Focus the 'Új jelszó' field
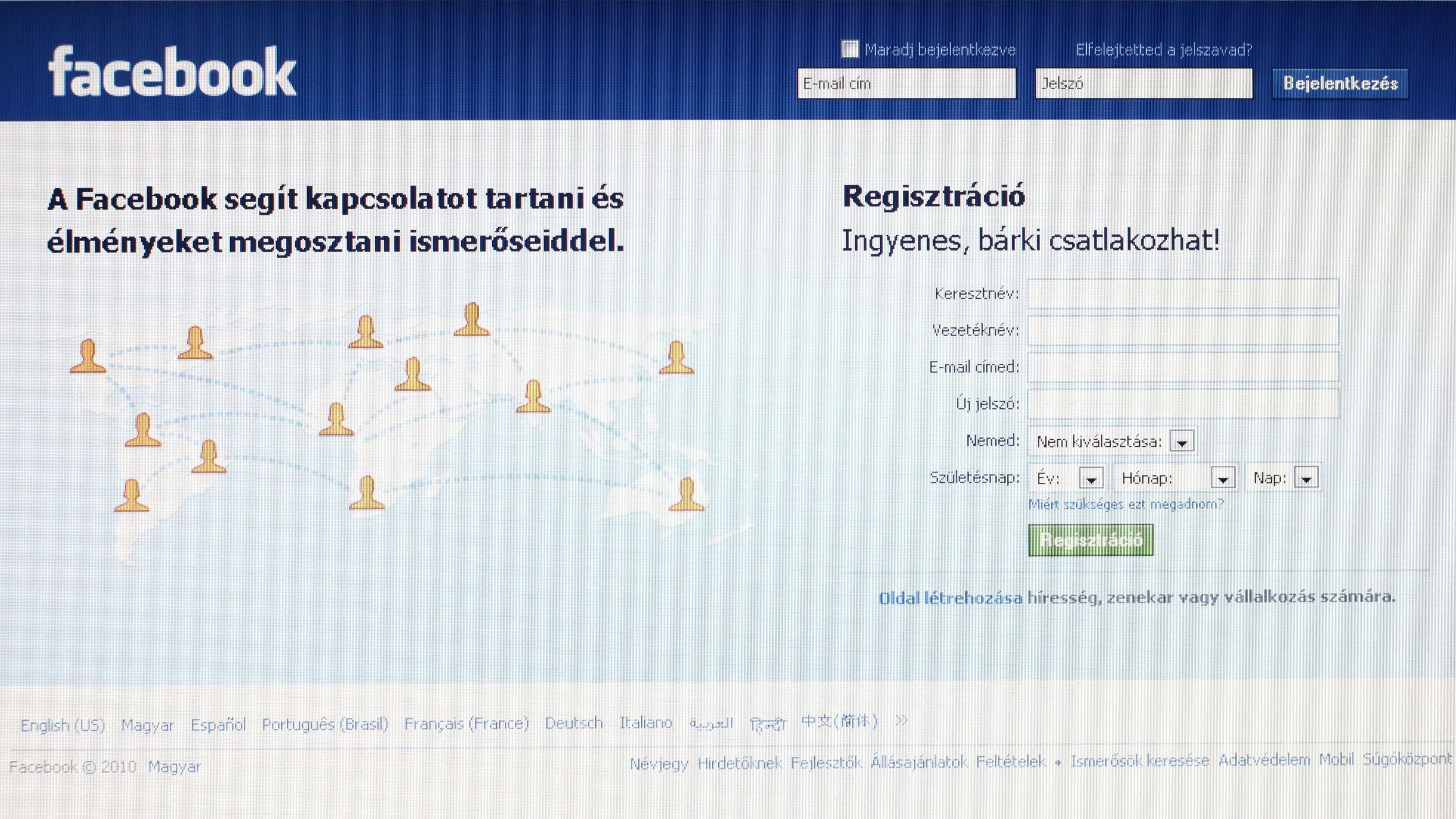This screenshot has height=819, width=1456. tap(1183, 404)
